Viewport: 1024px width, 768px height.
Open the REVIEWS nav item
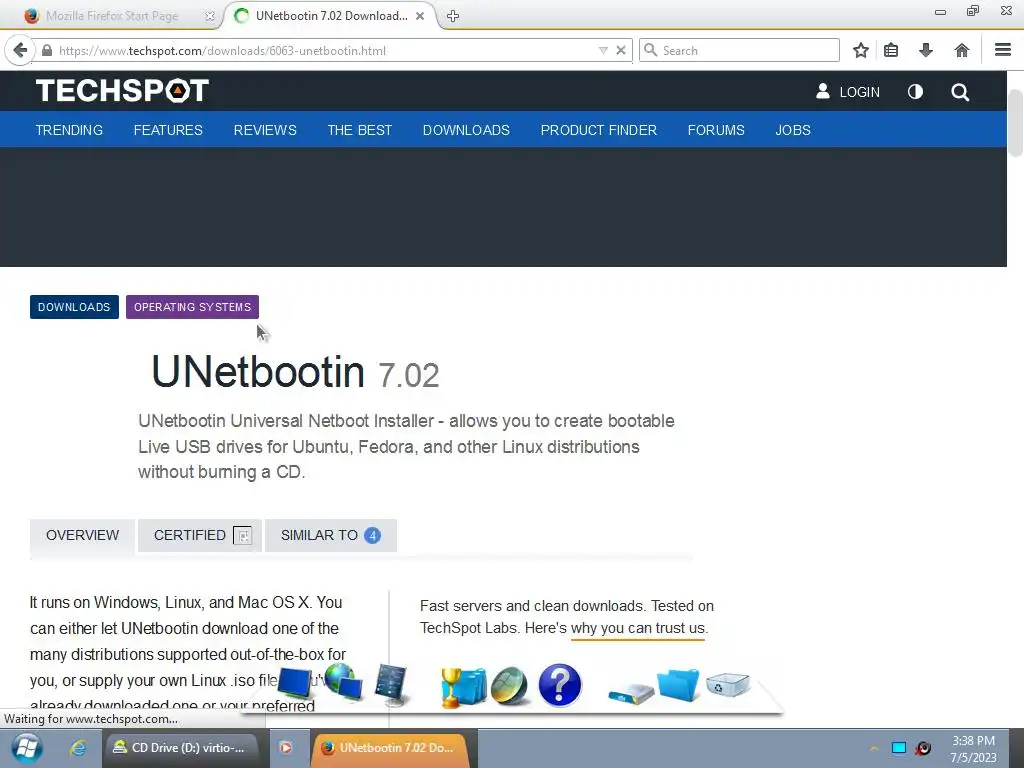pos(265,130)
